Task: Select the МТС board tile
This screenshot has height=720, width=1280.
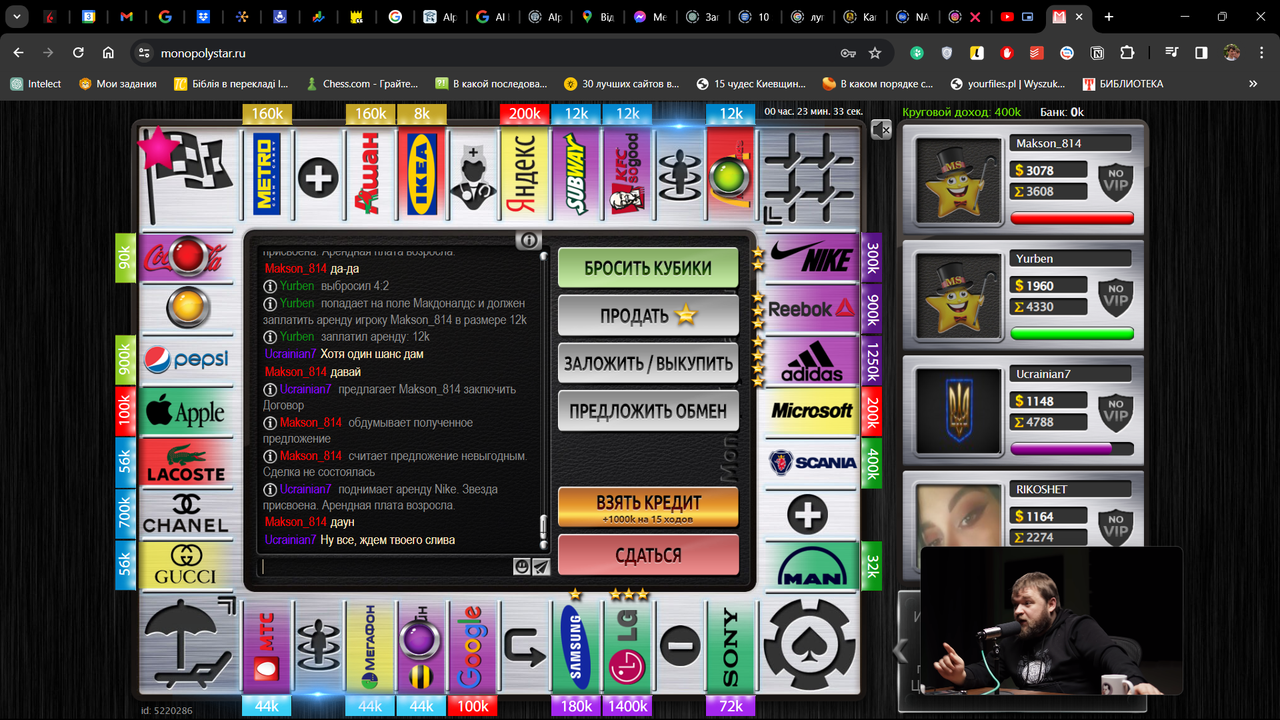Action: [x=267, y=646]
